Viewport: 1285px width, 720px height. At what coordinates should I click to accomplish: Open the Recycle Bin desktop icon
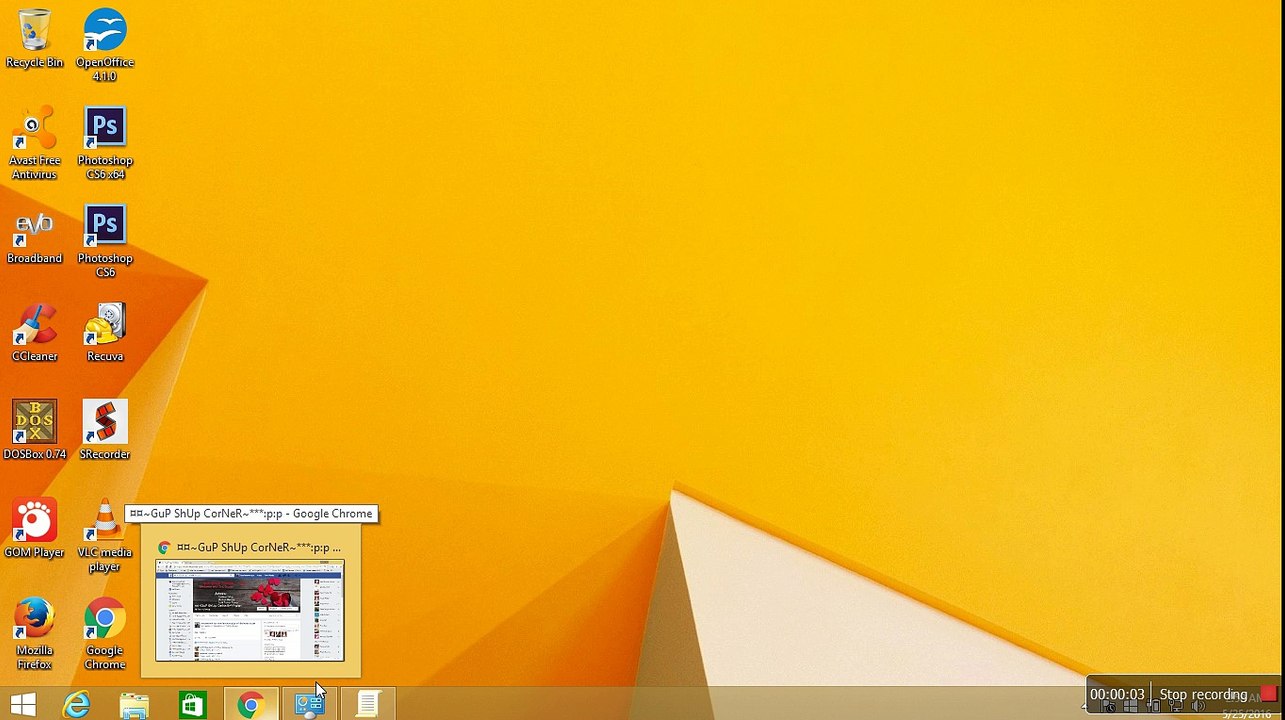(x=34, y=40)
